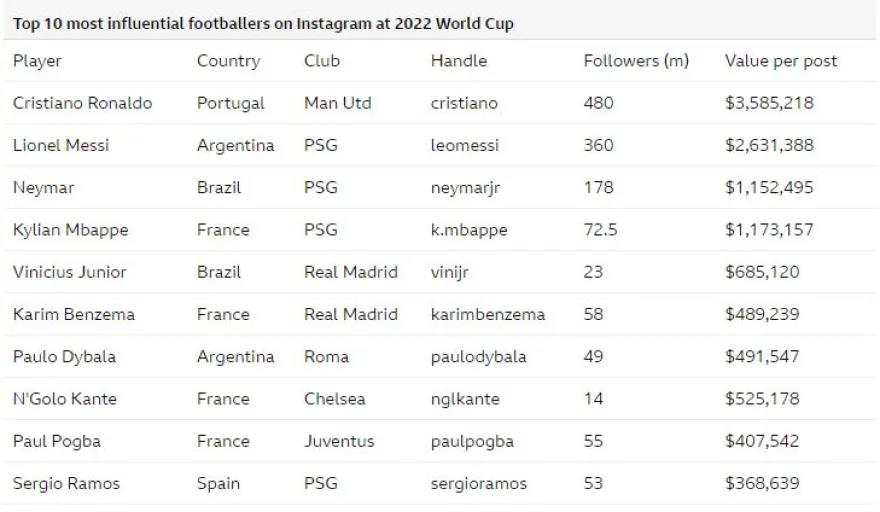Click the neymarjr handle cell
This screenshot has height=512, width=880.
pyautogui.click(x=465, y=187)
